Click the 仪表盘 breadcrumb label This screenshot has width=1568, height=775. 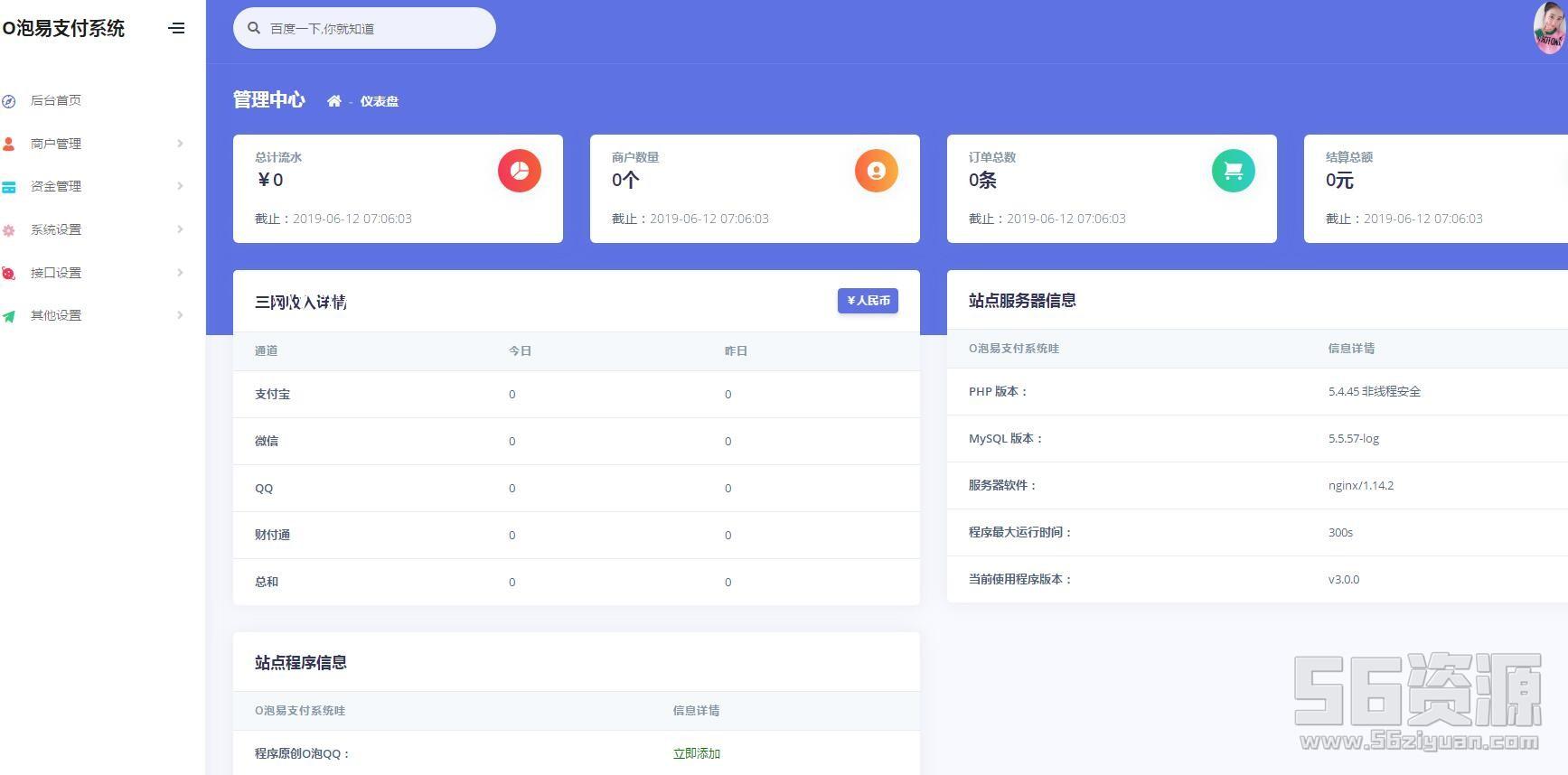tap(380, 101)
